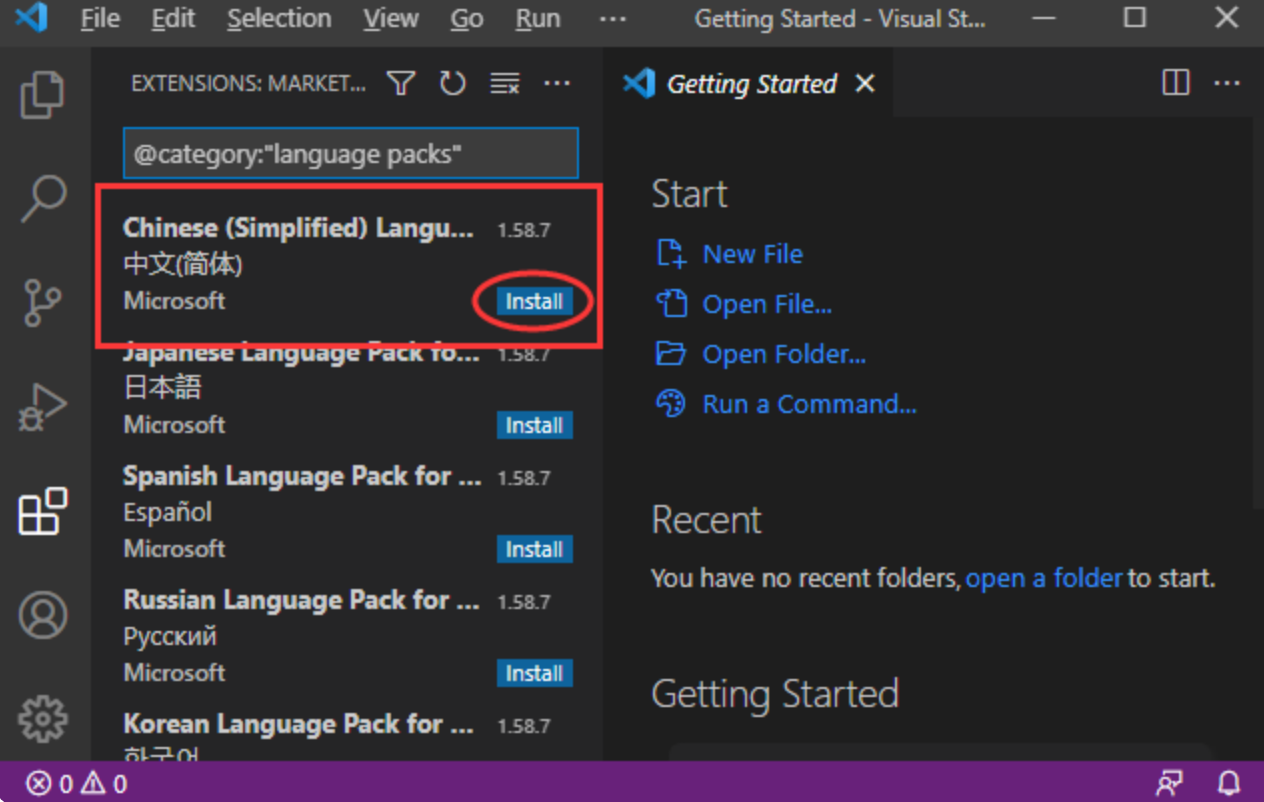Install the Japanese Language Pack
The width and height of the screenshot is (1264, 802).
tap(534, 425)
